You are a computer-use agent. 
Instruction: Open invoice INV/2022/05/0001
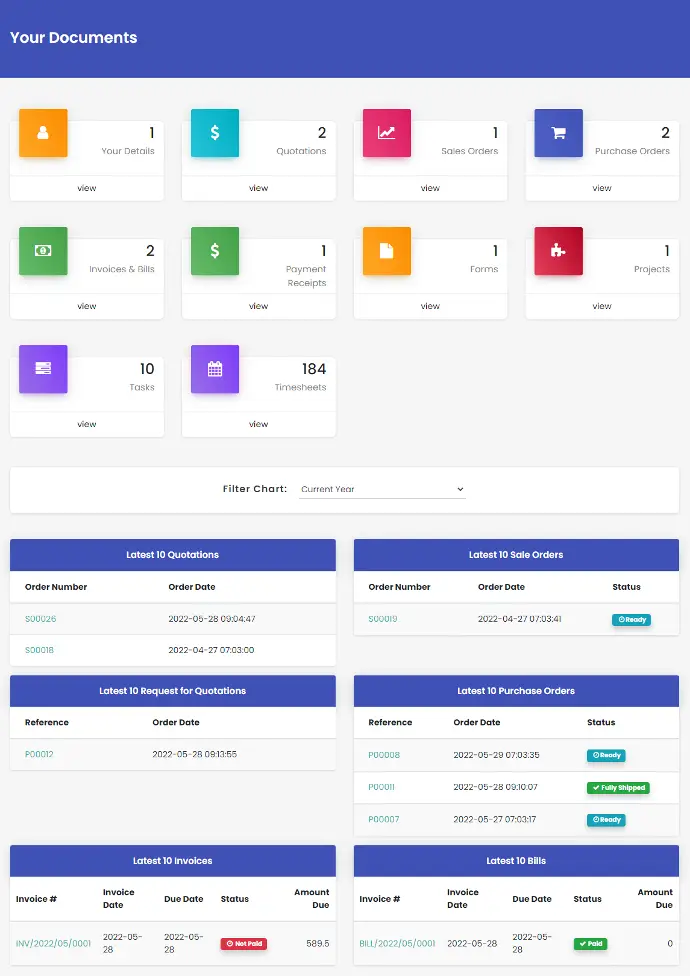coord(54,943)
